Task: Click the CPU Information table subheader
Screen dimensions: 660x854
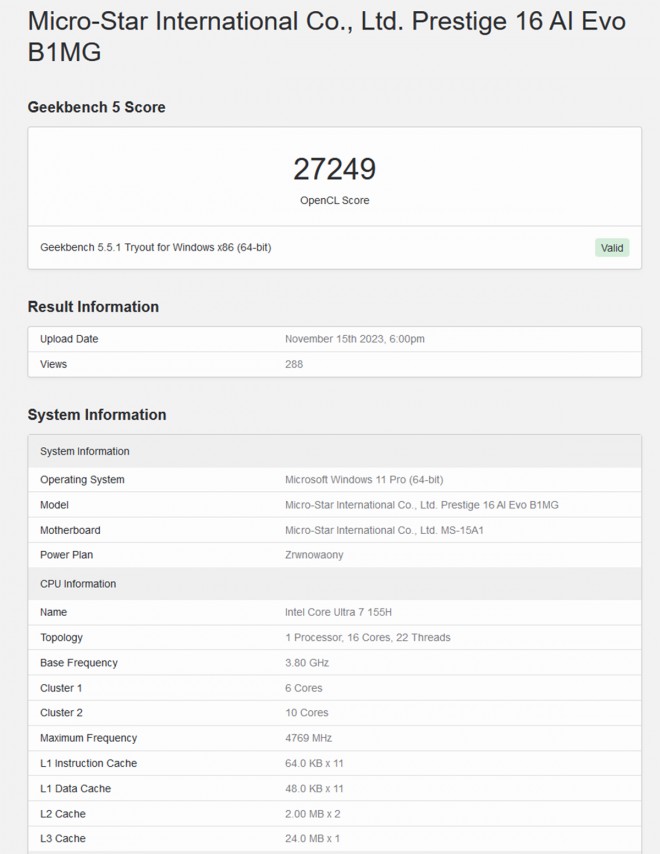Action: (x=78, y=584)
